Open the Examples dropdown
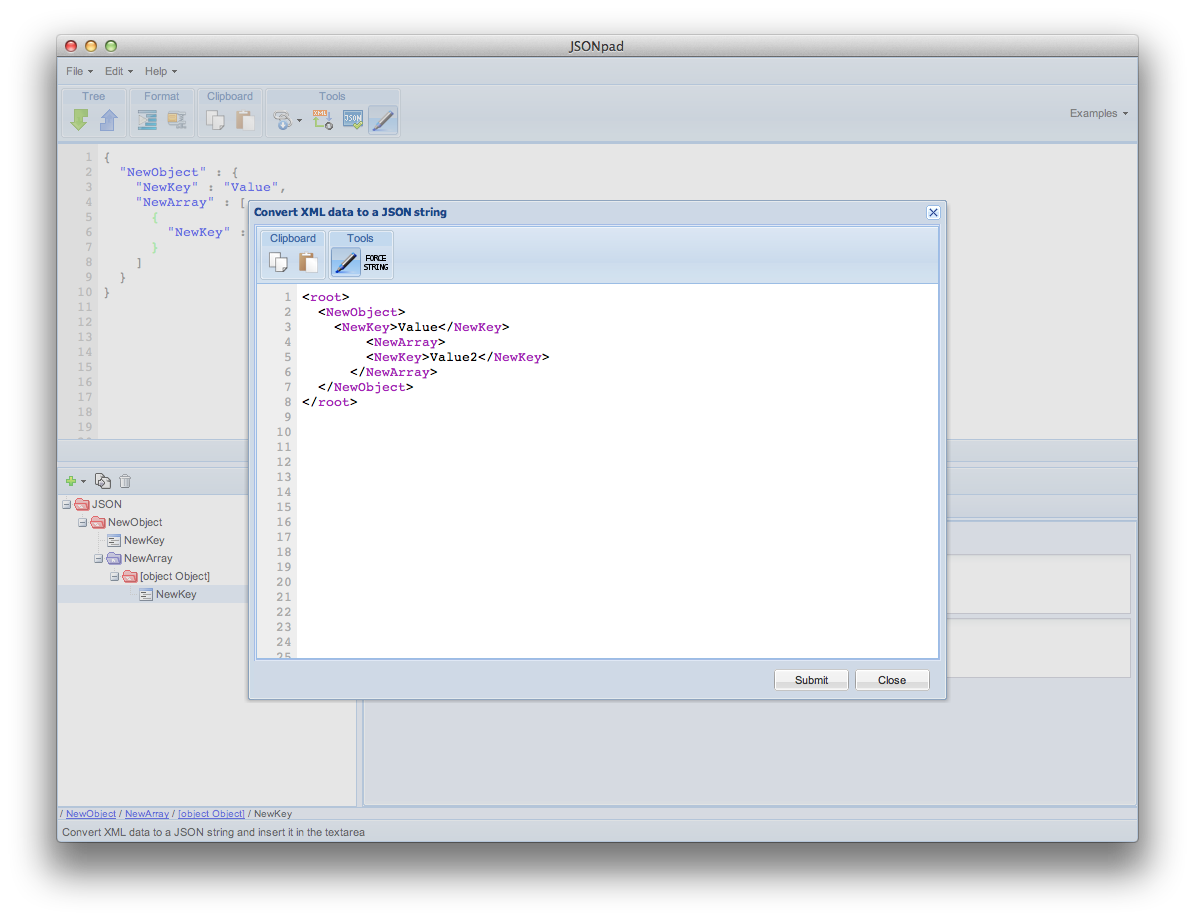The image size is (1195, 921). point(1098,113)
